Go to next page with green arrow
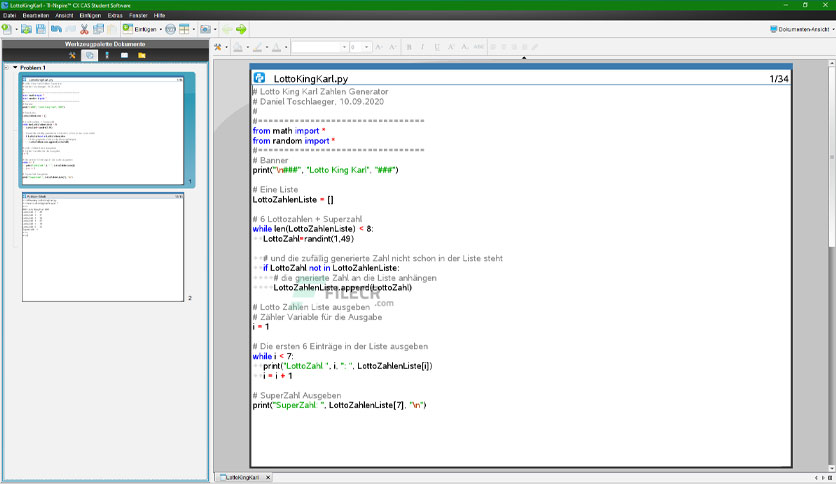Screen dimensions: 836x484 [241, 29]
